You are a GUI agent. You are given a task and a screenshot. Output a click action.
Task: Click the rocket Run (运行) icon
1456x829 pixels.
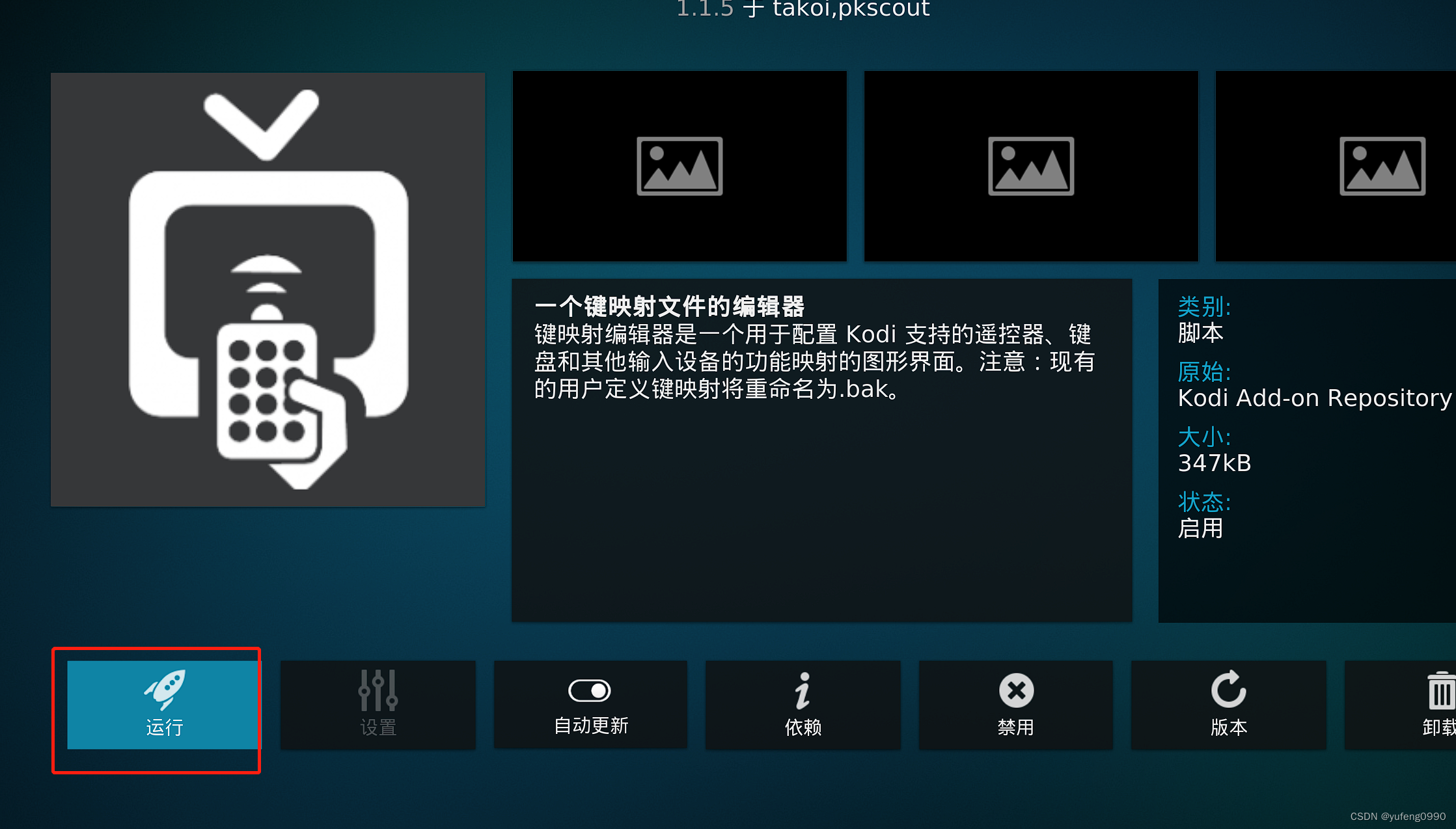165,690
